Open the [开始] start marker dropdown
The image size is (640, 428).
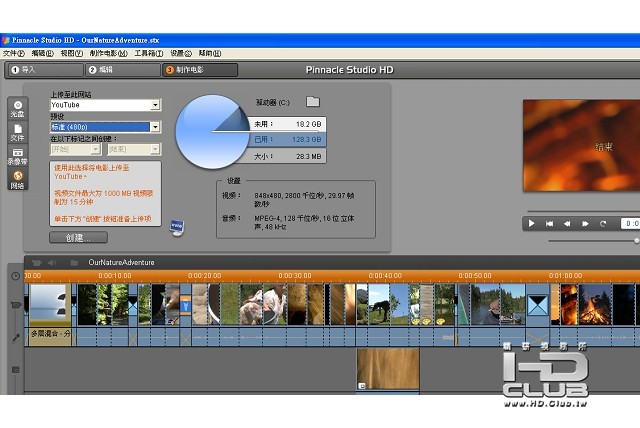pos(96,149)
